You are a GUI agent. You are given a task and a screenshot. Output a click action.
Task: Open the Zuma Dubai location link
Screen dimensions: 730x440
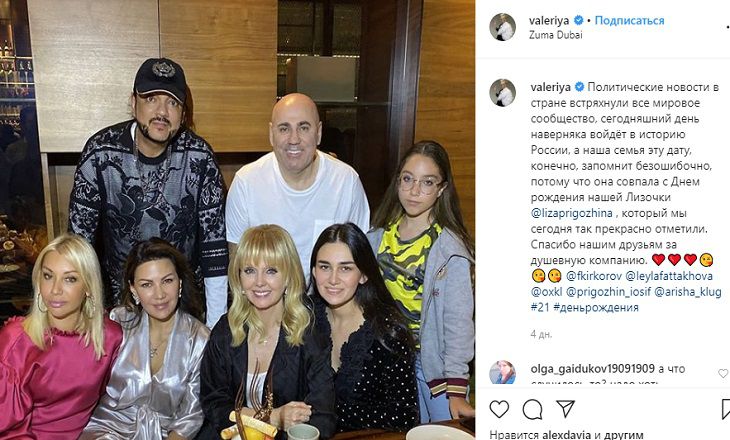(555, 35)
